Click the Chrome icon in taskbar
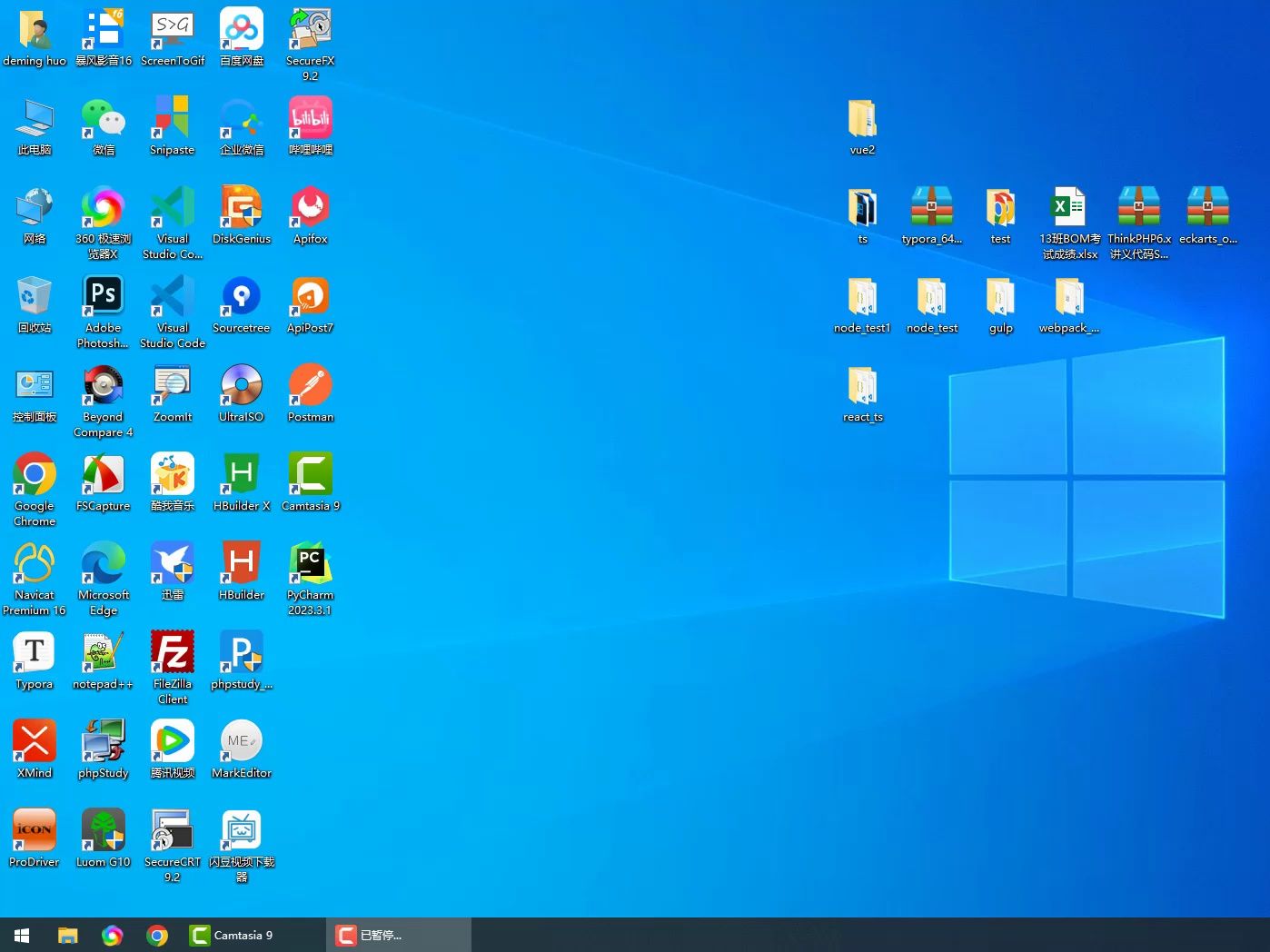Viewport: 1270px width, 952px height. pyautogui.click(x=157, y=935)
